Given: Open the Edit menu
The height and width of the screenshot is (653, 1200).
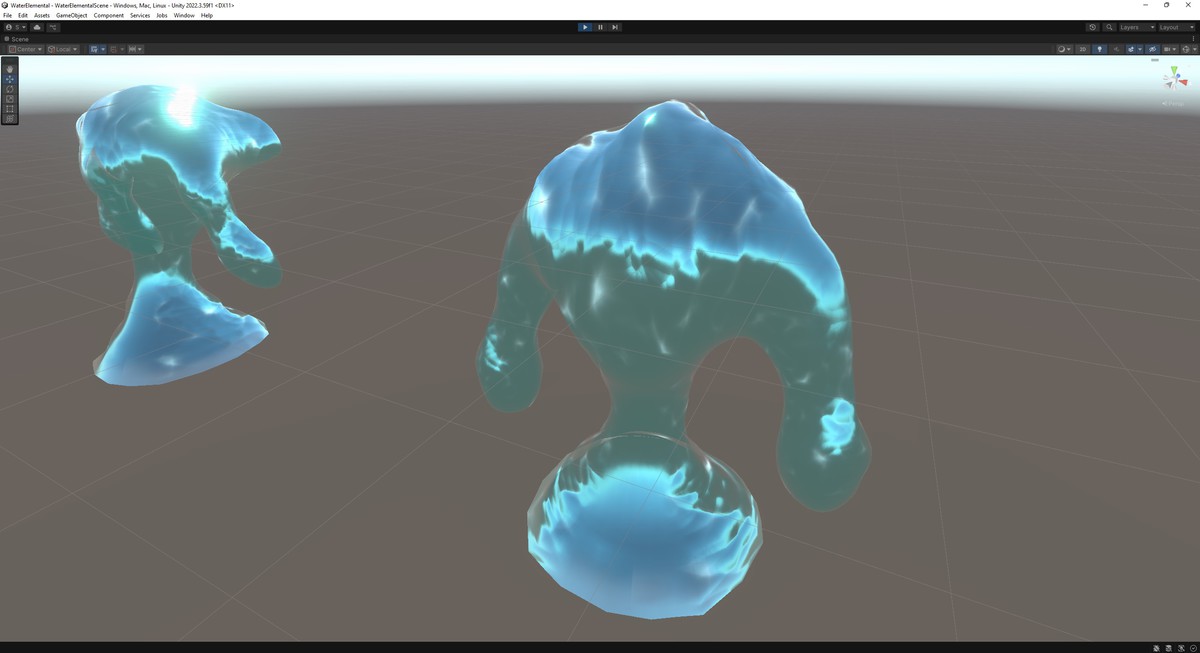Looking at the screenshot, I should [x=23, y=16].
